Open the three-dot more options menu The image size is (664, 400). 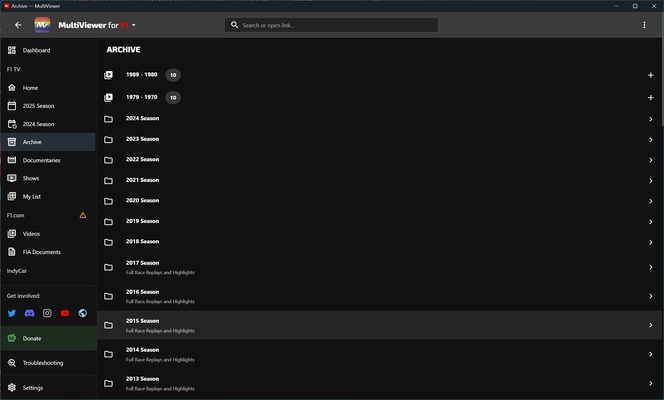click(x=644, y=25)
